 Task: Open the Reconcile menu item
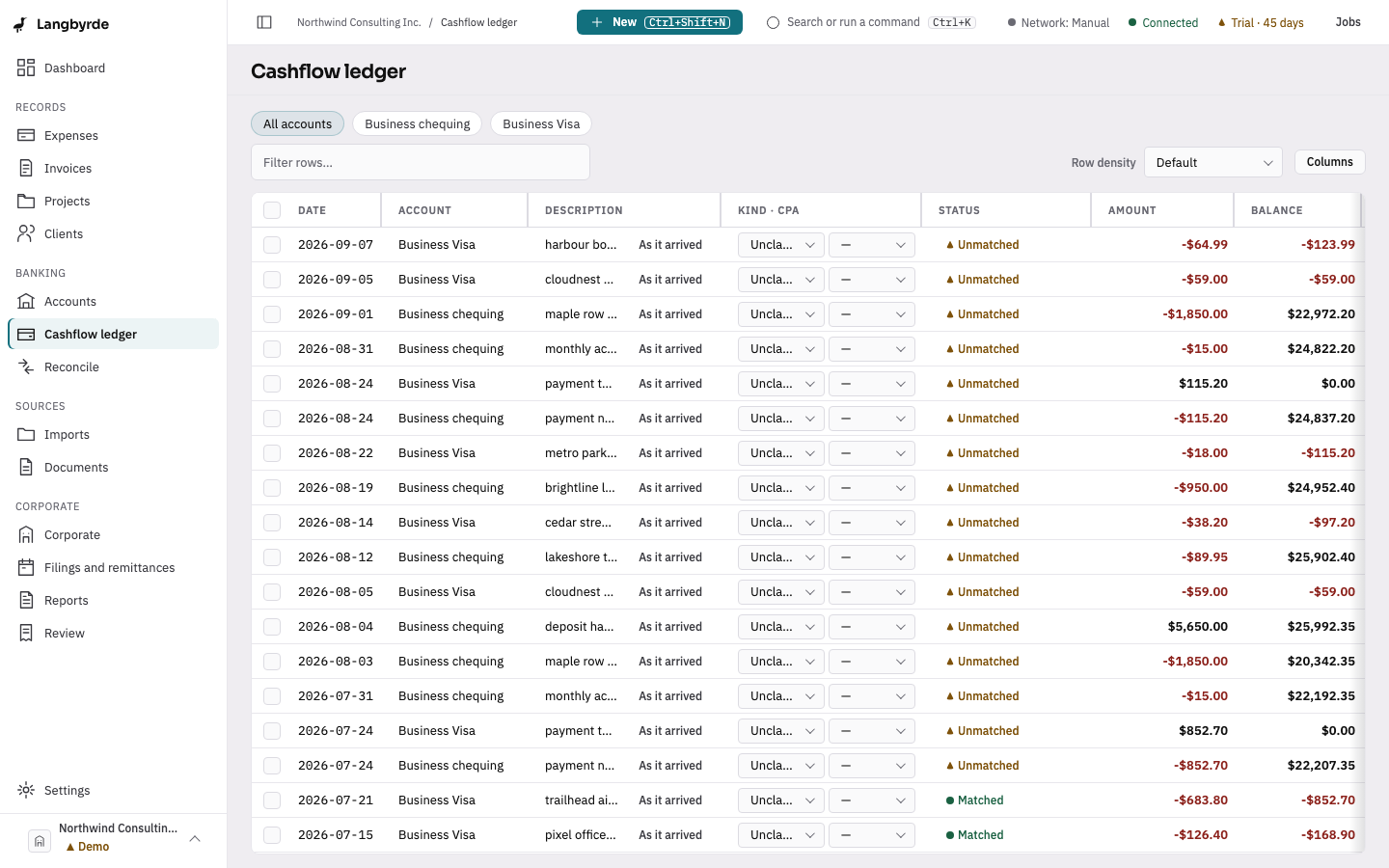tap(114, 366)
